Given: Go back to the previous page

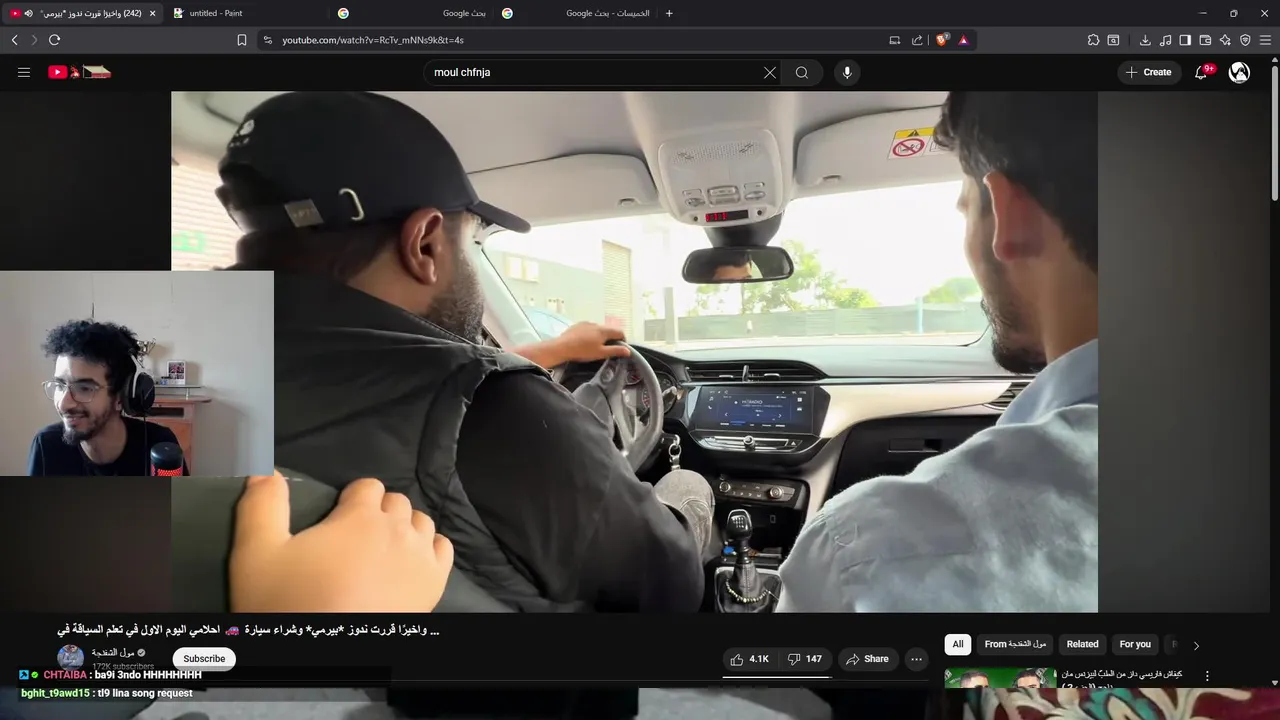Looking at the screenshot, I should (14, 40).
